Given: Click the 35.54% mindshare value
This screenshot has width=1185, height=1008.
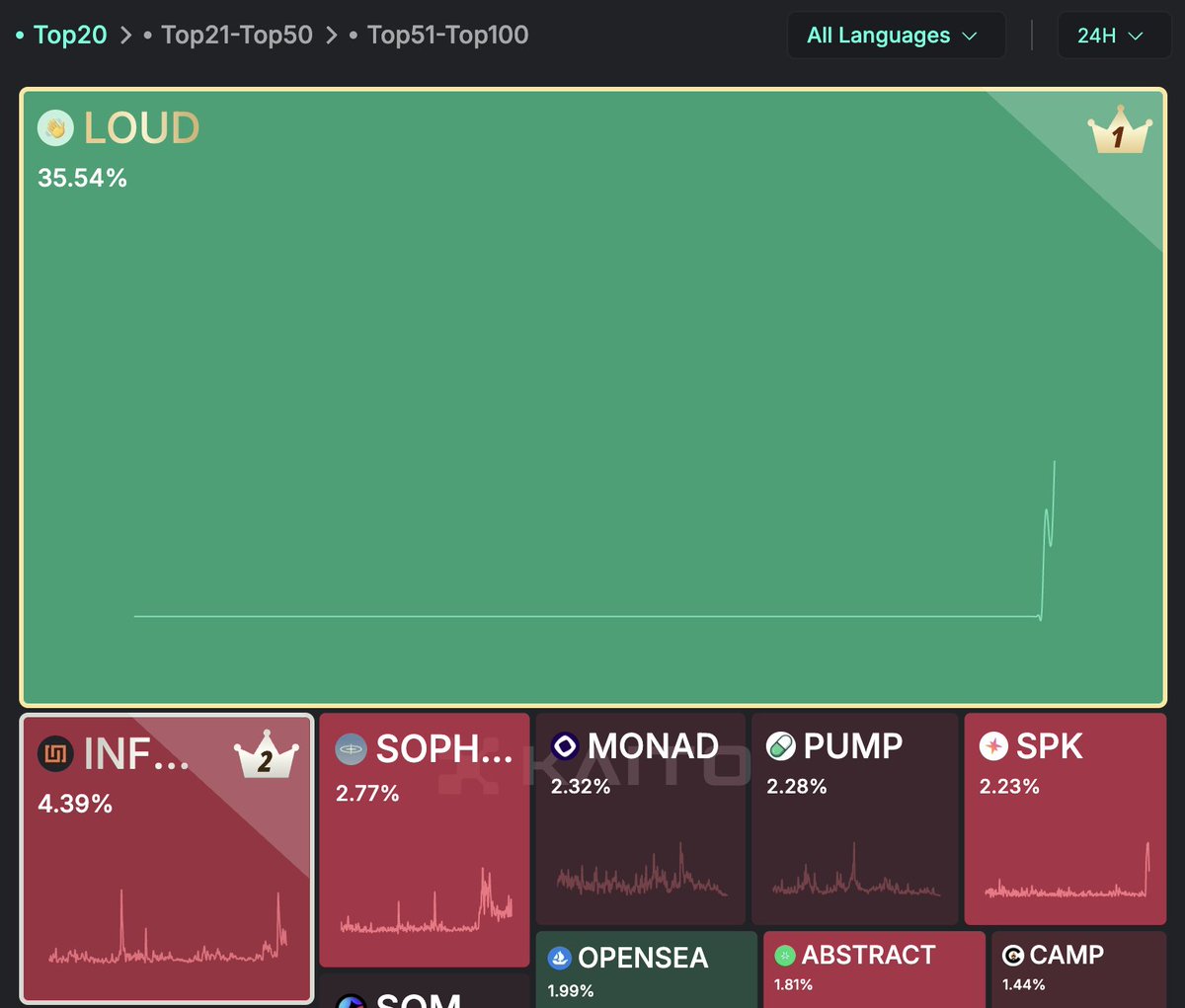Looking at the screenshot, I should click(82, 178).
